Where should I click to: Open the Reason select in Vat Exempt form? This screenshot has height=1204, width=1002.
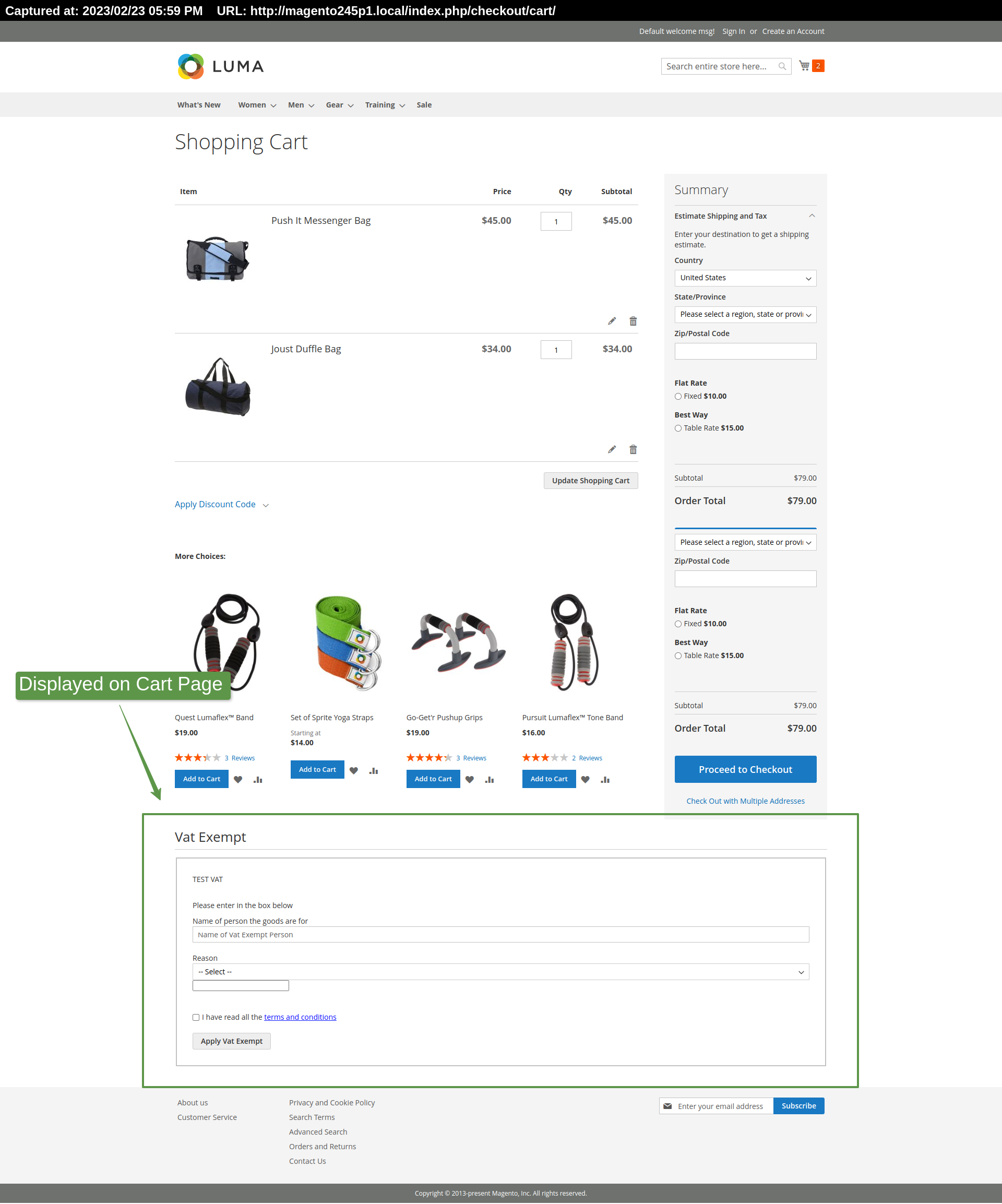point(500,971)
